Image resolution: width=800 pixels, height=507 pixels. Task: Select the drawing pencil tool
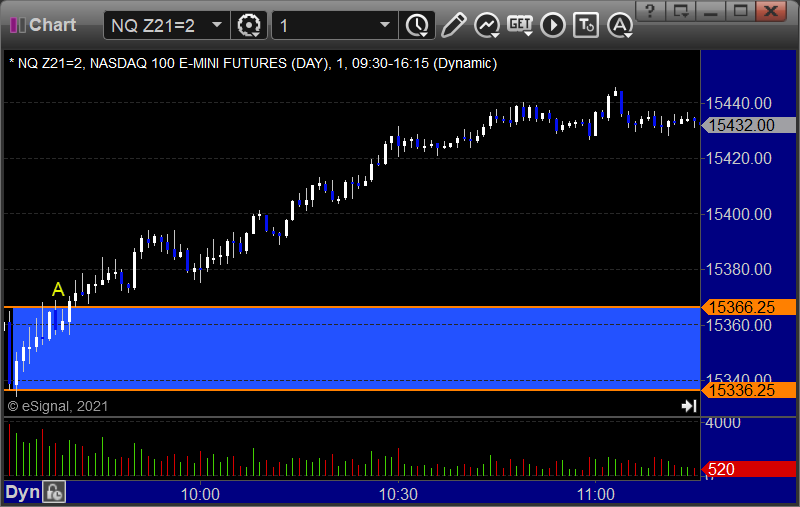tap(453, 25)
